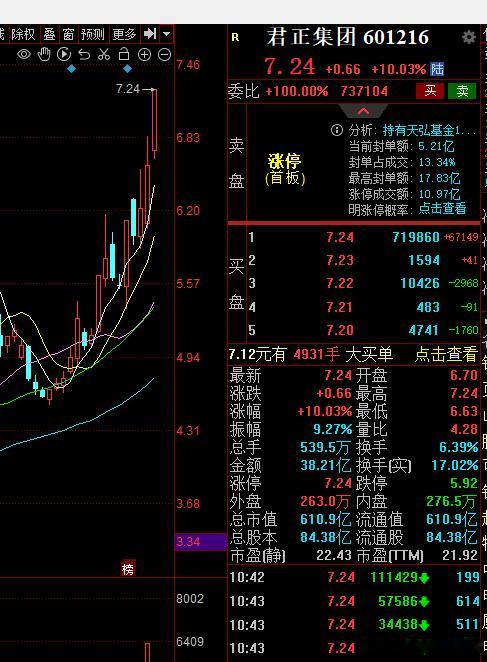The width and height of the screenshot is (487, 662).
Task: Click the blue 陆 badge
Action: (x=437, y=69)
